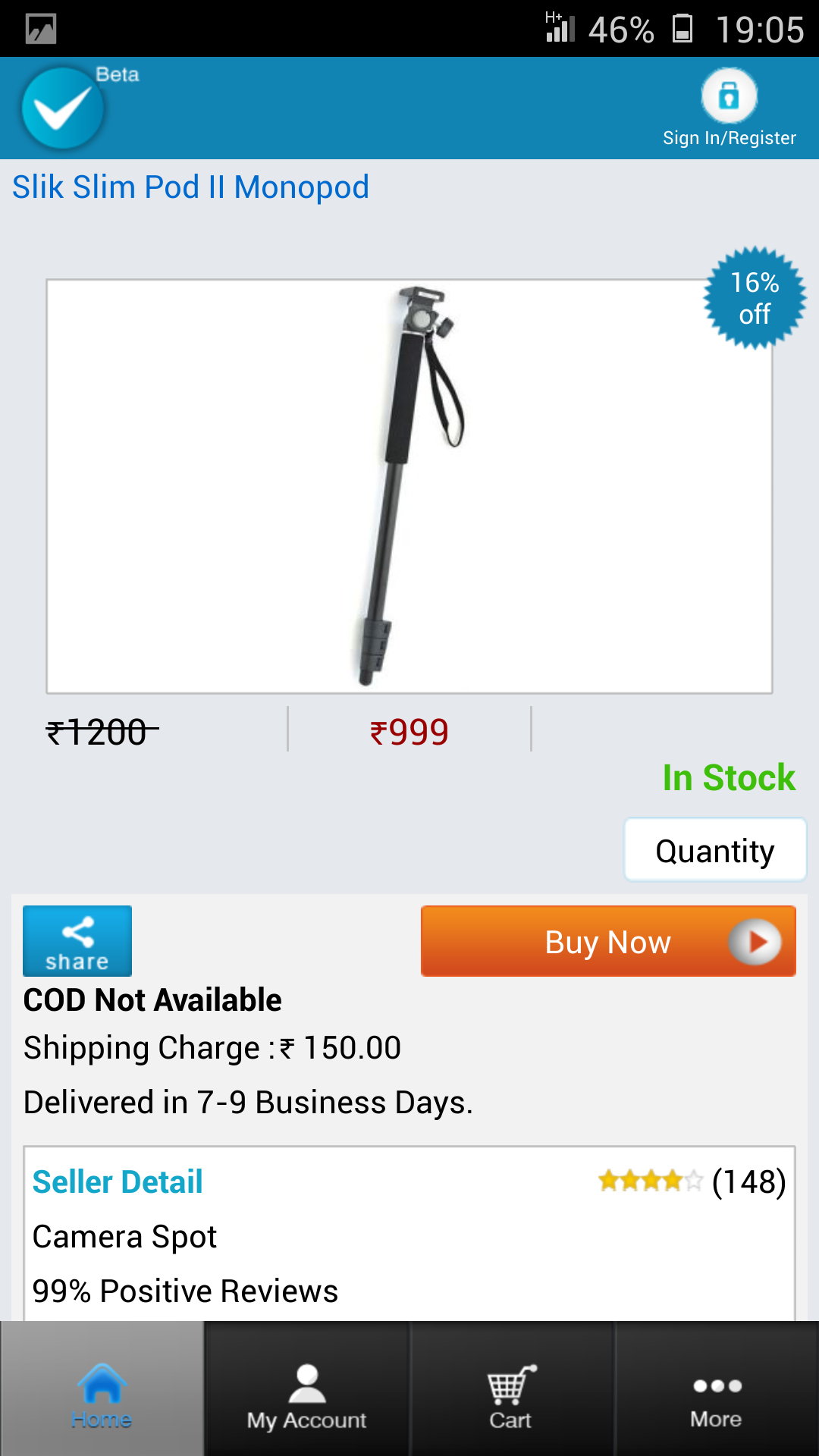Tap the 99% Positive Reviews text
The height and width of the screenshot is (1456, 819).
185,1291
